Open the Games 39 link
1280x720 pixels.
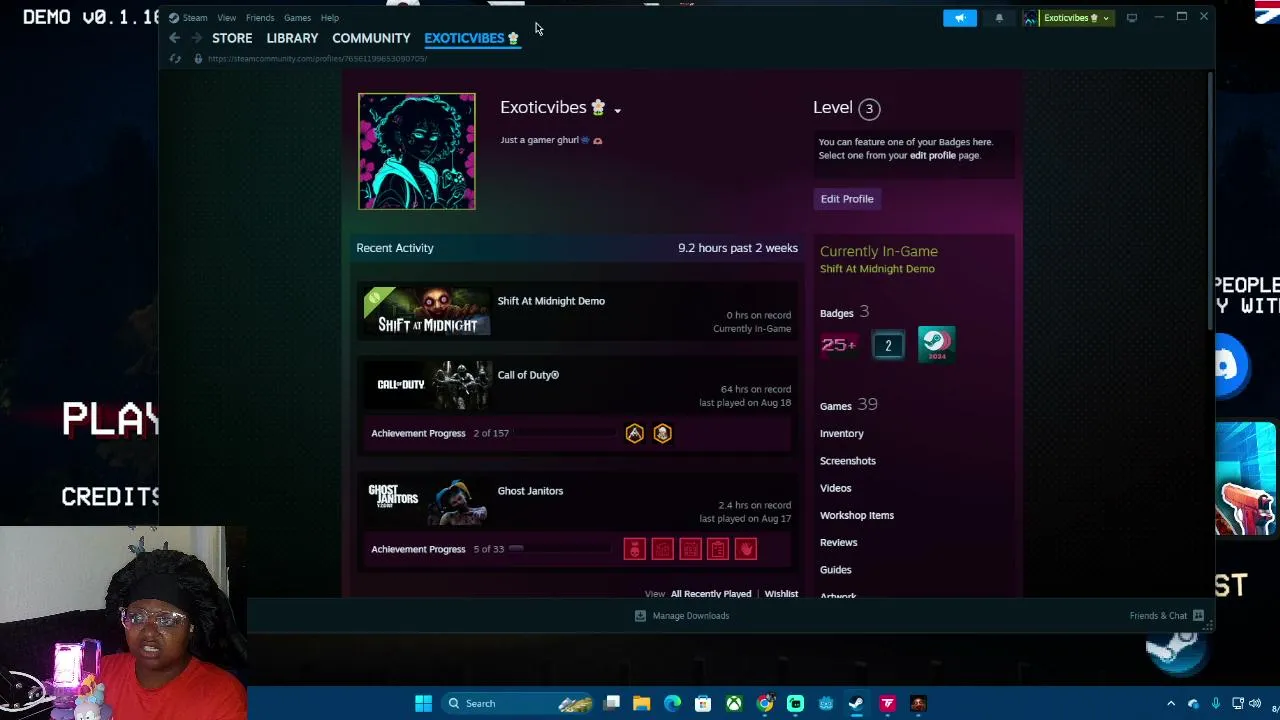pyautogui.click(x=848, y=405)
